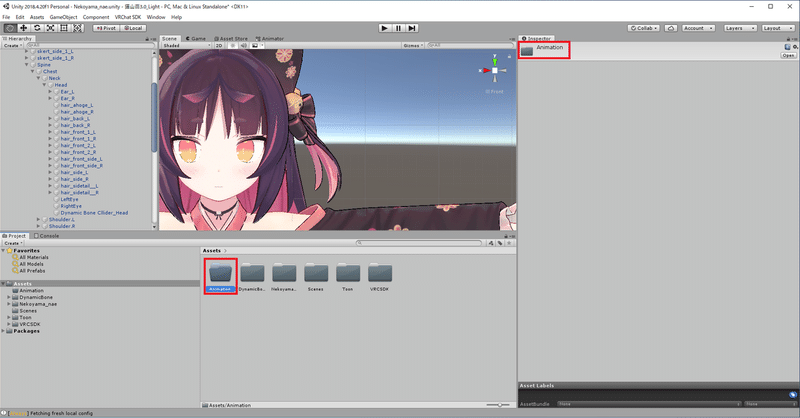The image size is (800, 418).
Task: Switch to the Game tab
Action: point(196,38)
